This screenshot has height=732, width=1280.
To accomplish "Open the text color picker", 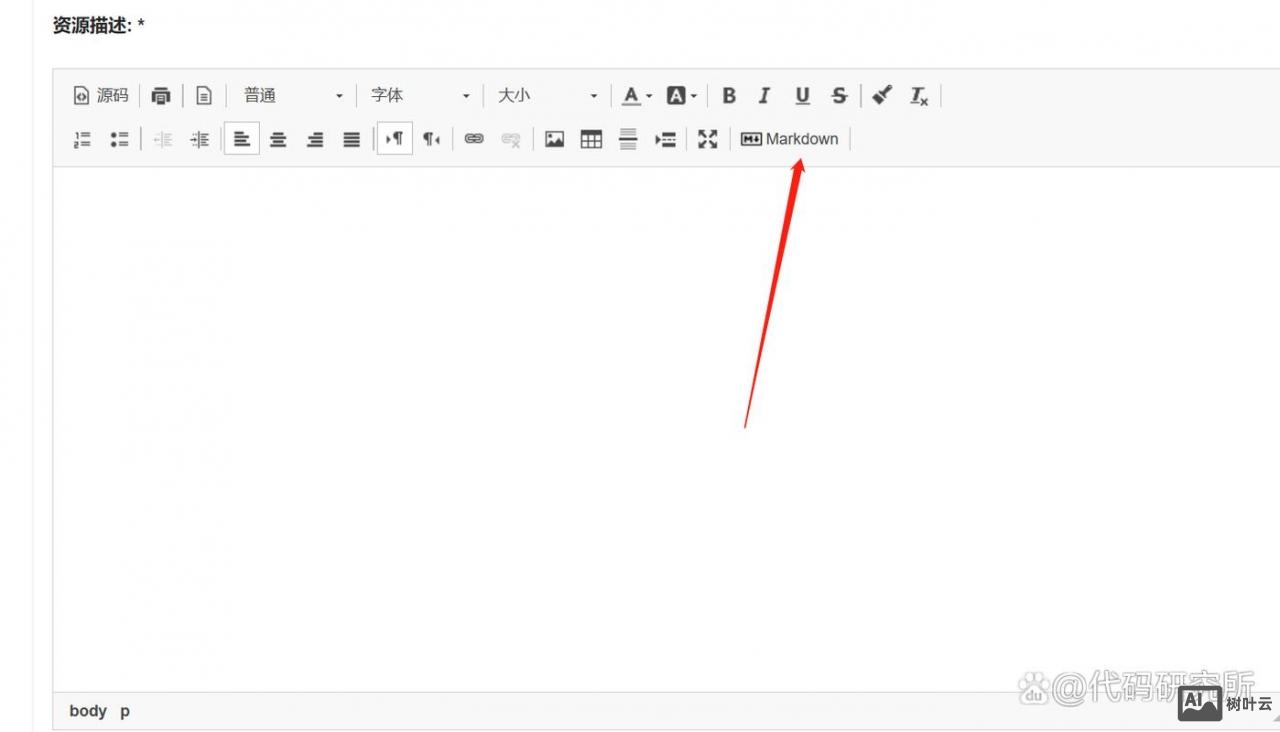I will coord(636,96).
